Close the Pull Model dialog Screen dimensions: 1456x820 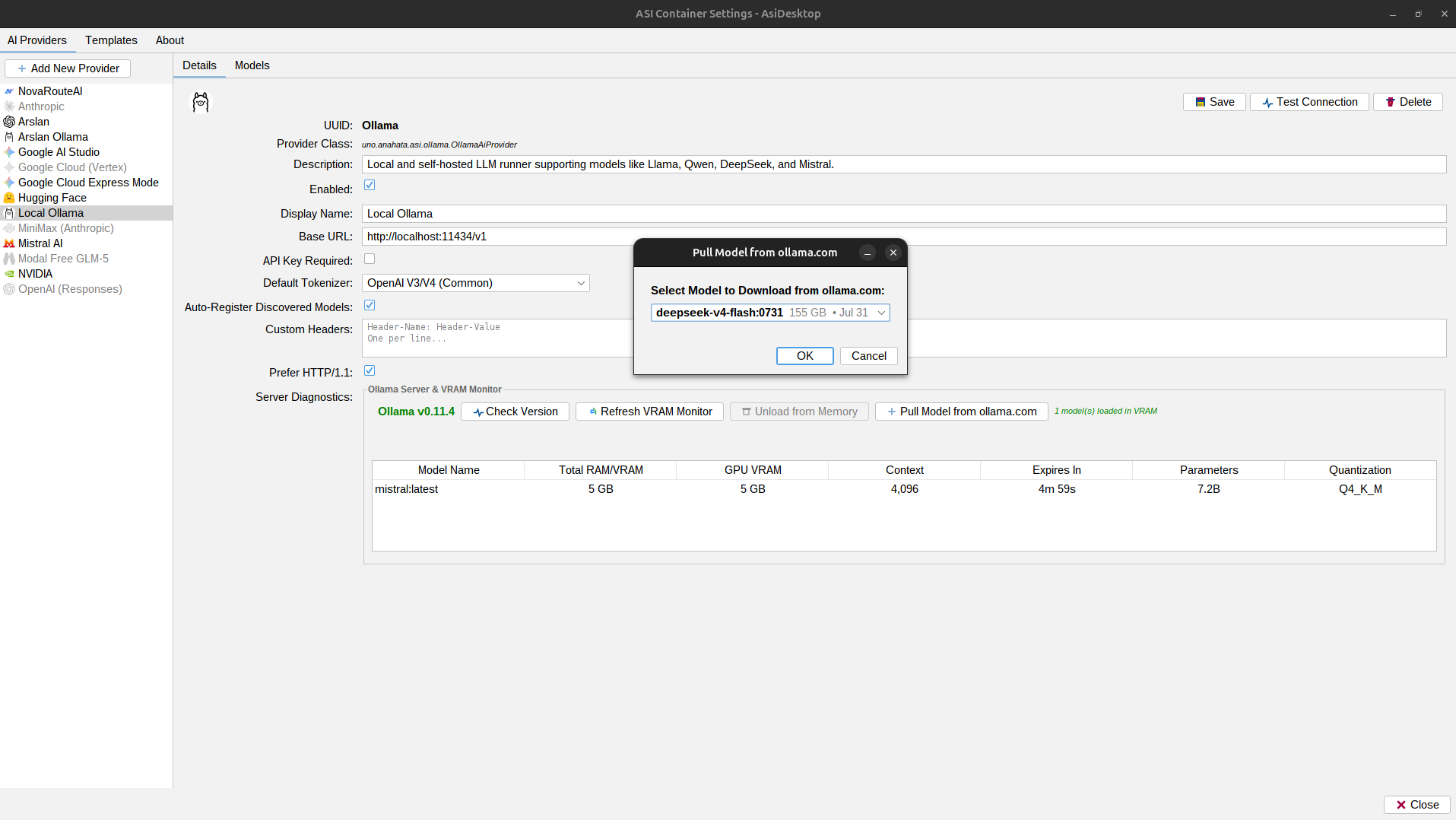pos(893,253)
